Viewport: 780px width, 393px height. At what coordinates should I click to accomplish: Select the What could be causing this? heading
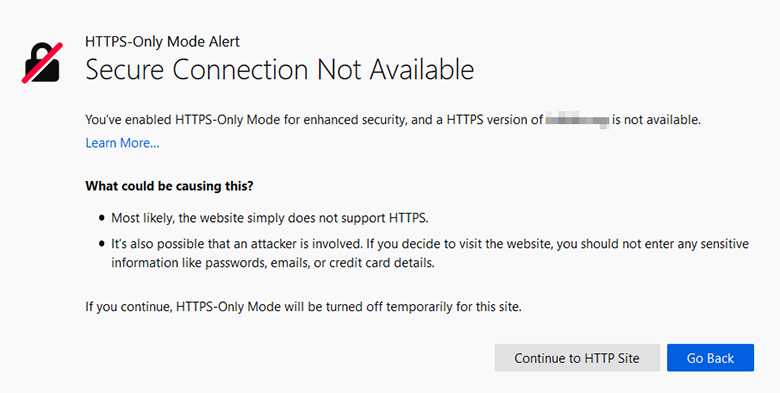point(169,186)
